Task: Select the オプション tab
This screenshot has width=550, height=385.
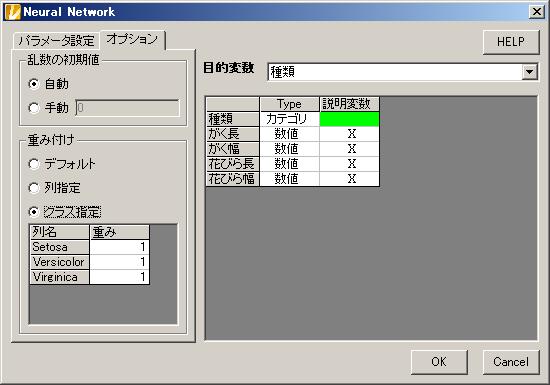Action: (132, 39)
